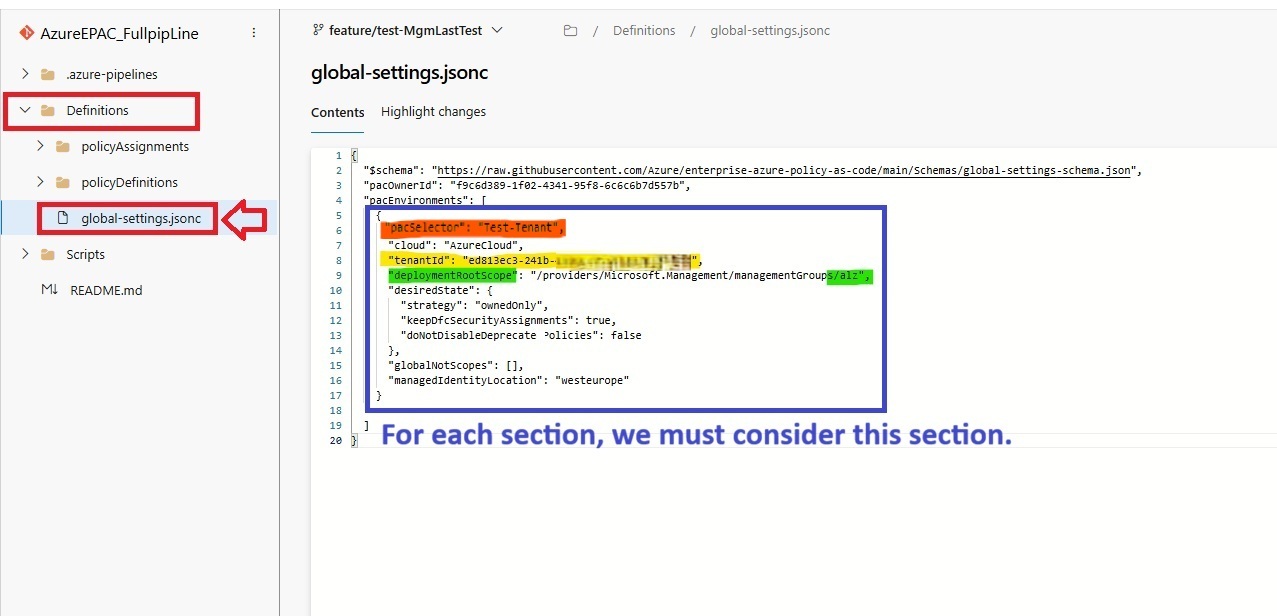Open Definitions via the breadcrumb link
The width and height of the screenshot is (1277, 616).
tap(643, 31)
